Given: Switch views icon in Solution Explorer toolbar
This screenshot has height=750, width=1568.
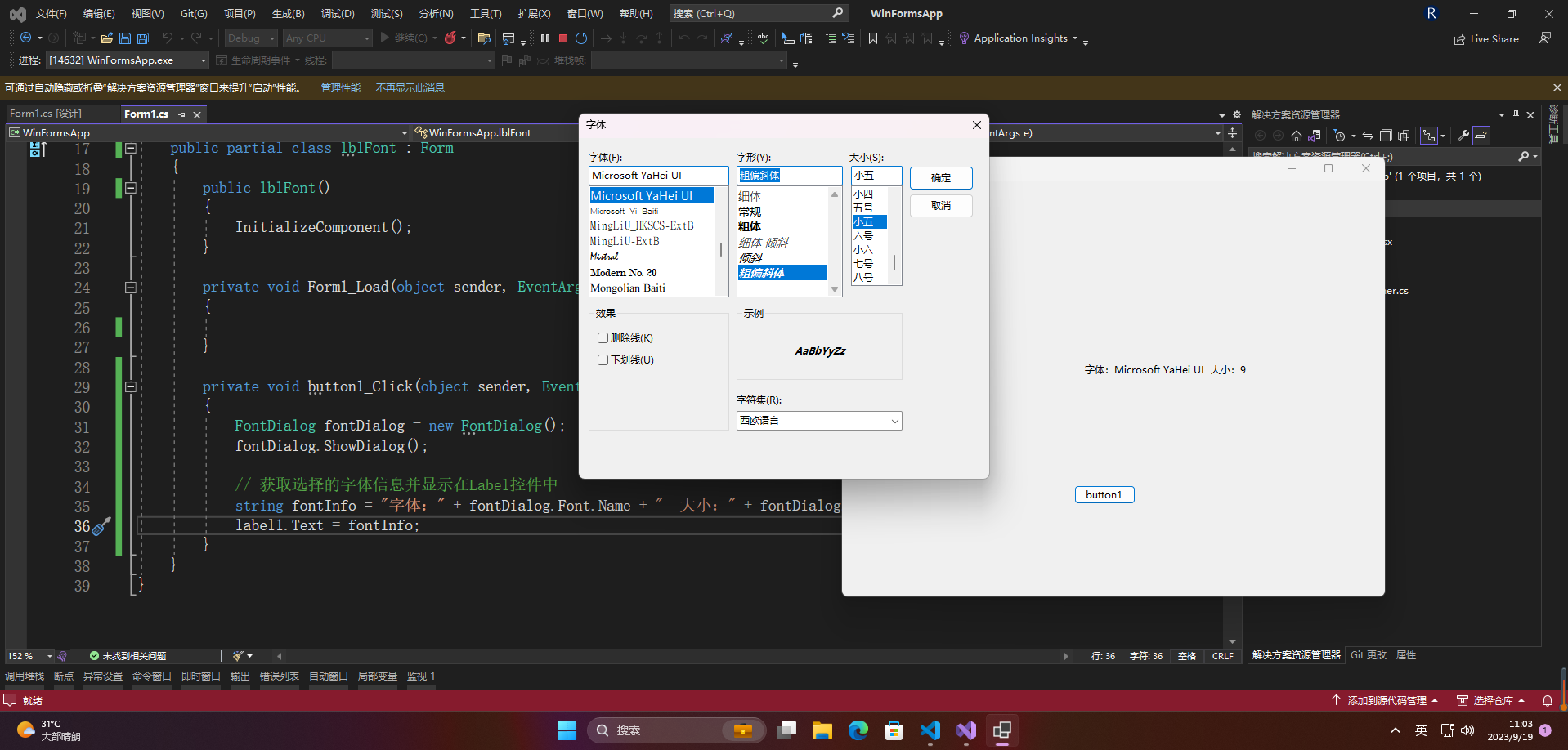Looking at the screenshot, I should pos(1314,136).
